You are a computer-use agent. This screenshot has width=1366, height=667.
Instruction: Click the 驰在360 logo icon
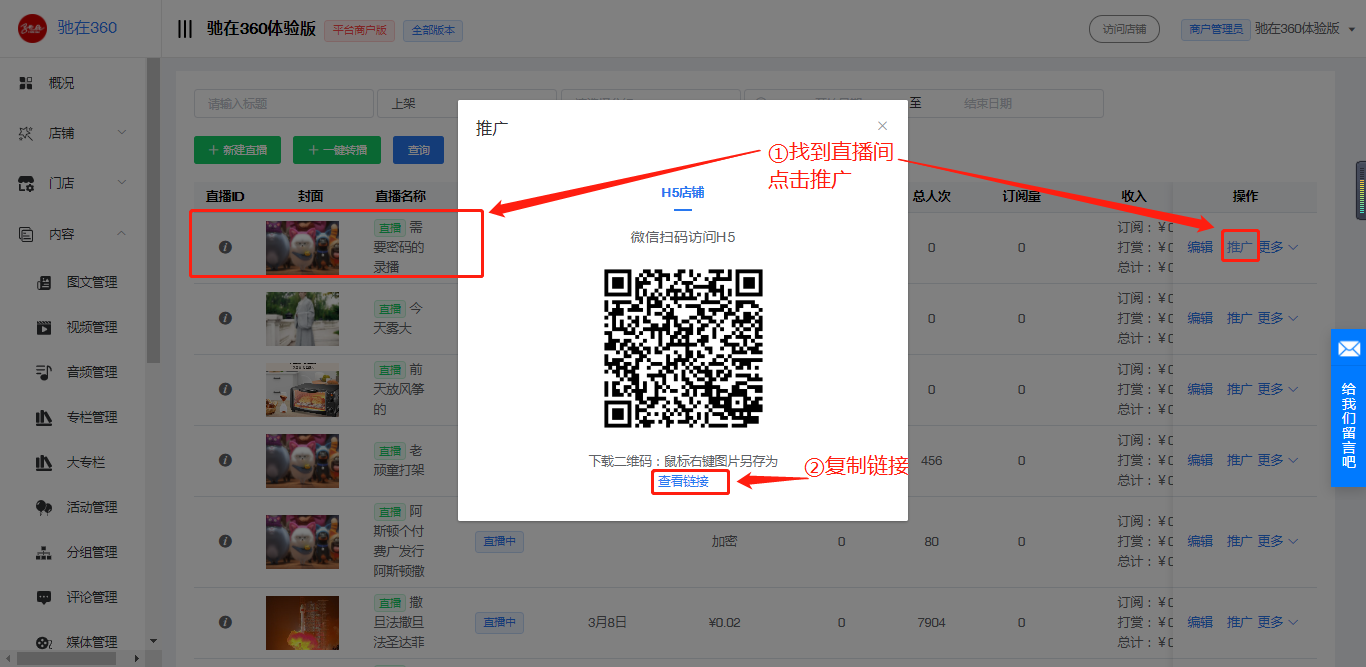[32, 28]
